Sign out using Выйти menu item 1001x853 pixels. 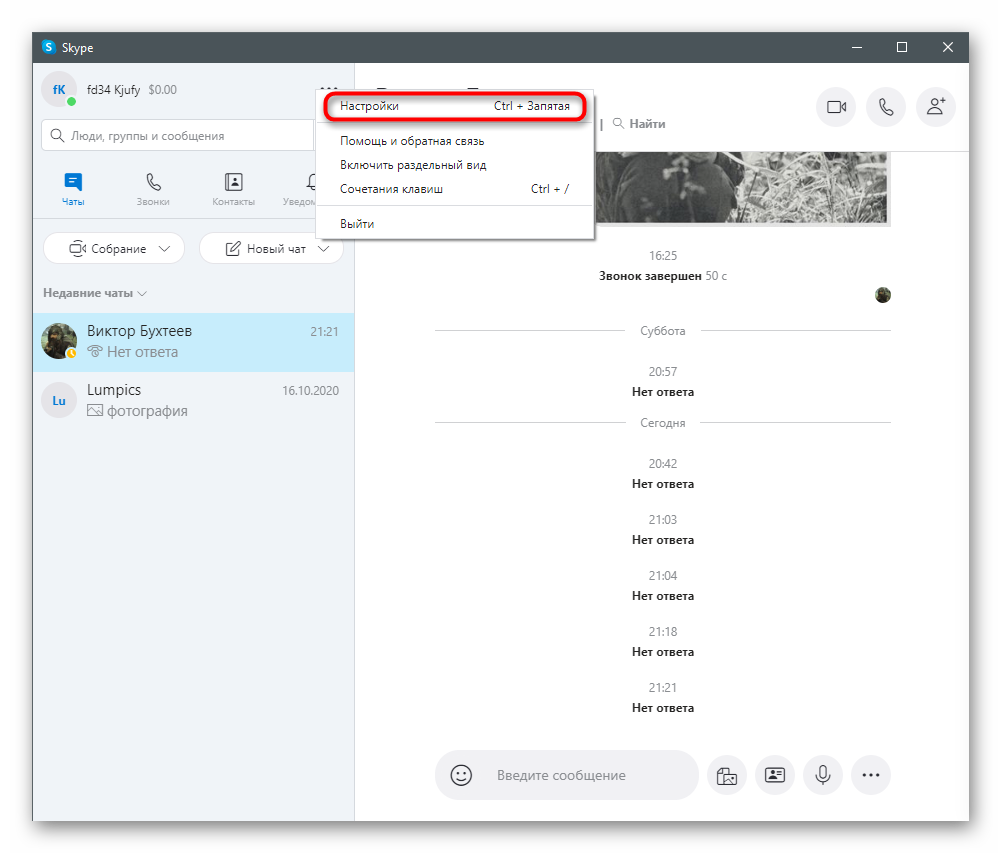click(x=357, y=224)
